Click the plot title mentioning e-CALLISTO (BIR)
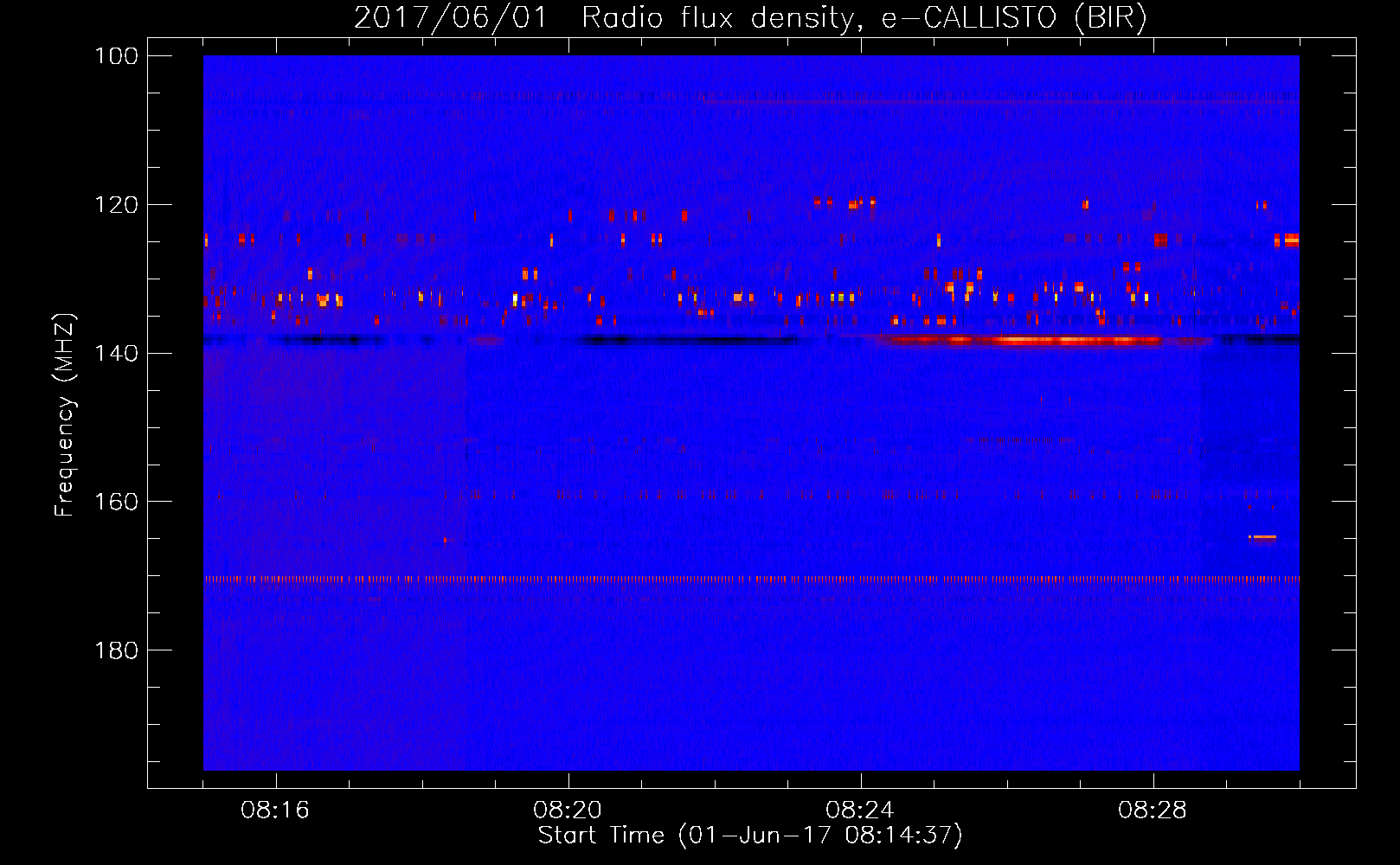1400x865 pixels. 750,17
